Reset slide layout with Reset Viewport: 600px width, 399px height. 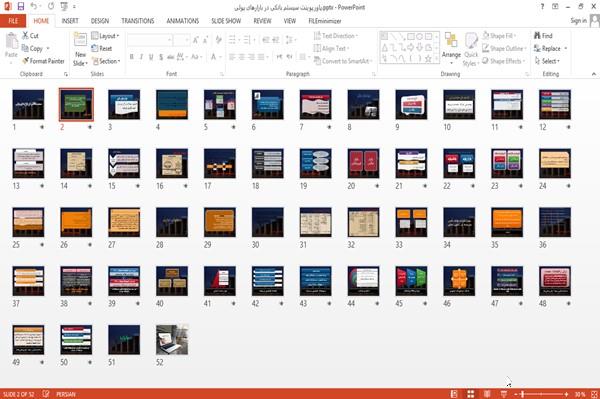[102, 48]
